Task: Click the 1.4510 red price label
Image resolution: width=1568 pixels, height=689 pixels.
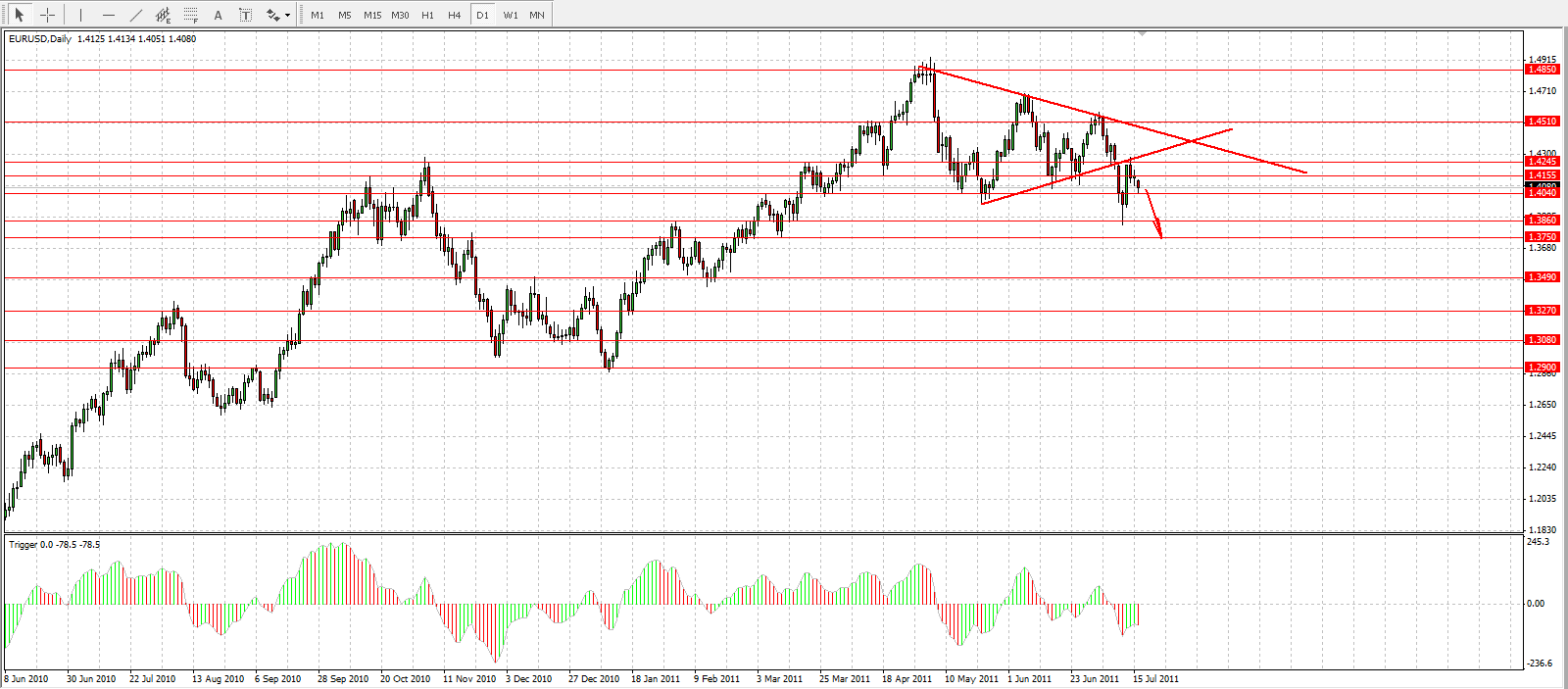Action: (1543, 122)
